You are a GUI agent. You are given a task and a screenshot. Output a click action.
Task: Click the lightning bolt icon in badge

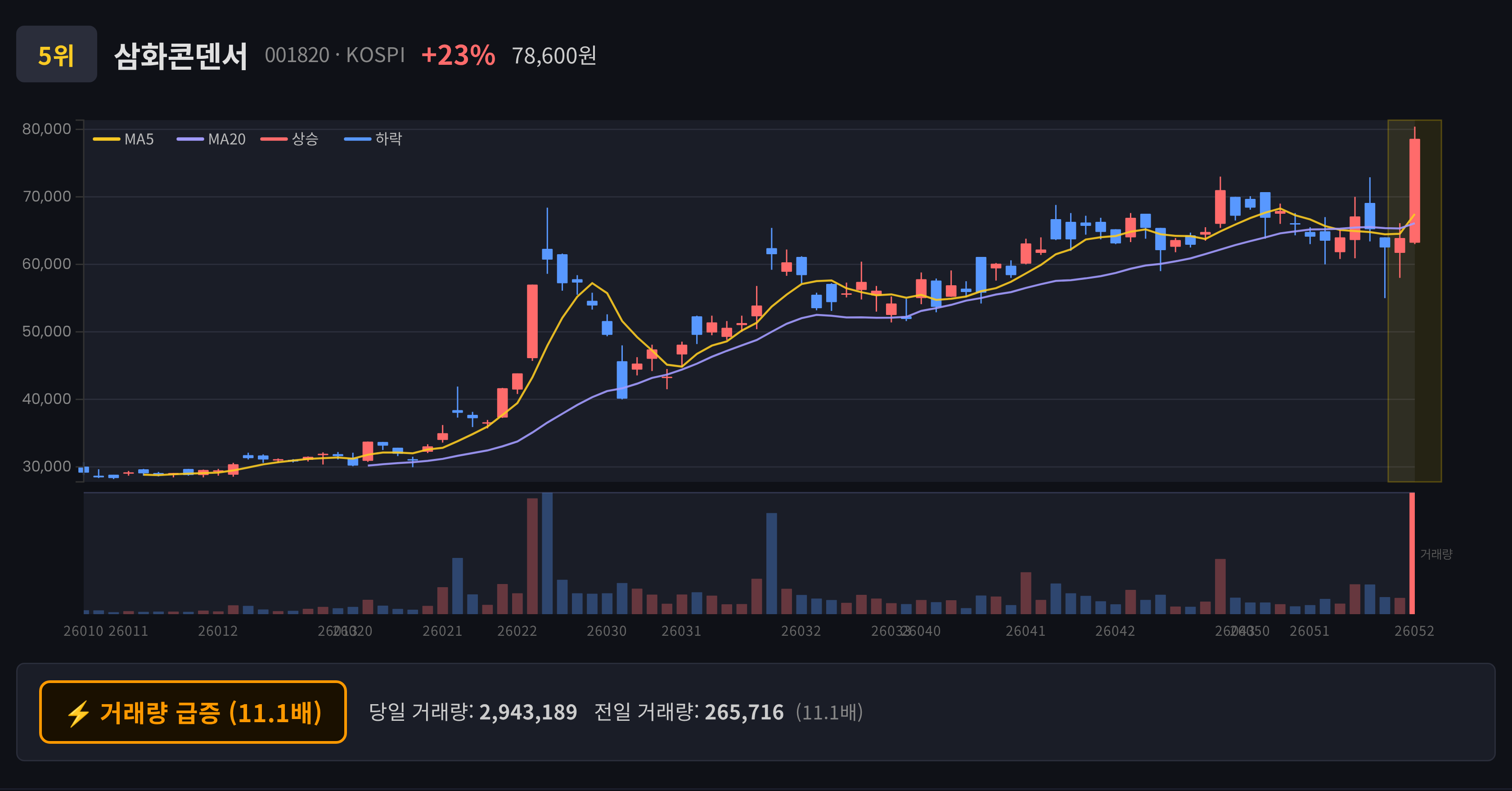pyautogui.click(x=78, y=714)
